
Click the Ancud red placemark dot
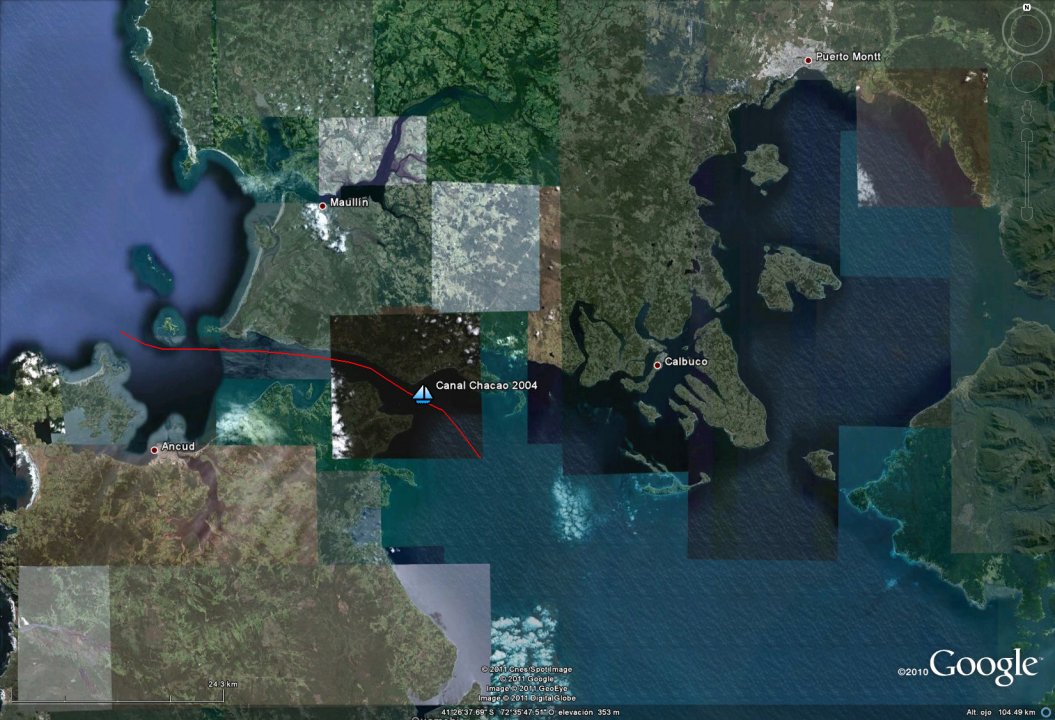click(x=154, y=450)
